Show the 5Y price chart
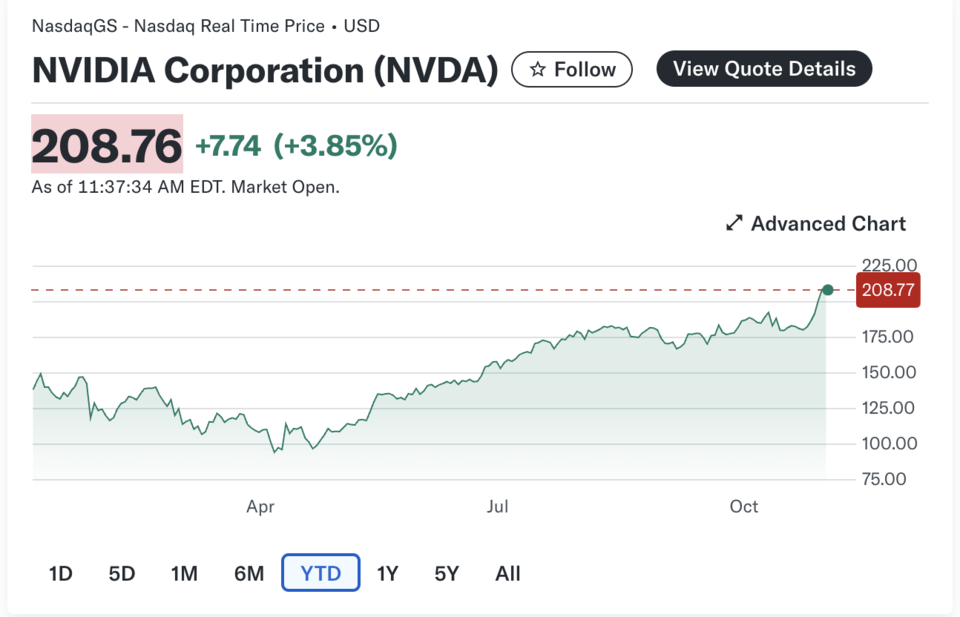The height and width of the screenshot is (617, 960). click(446, 574)
